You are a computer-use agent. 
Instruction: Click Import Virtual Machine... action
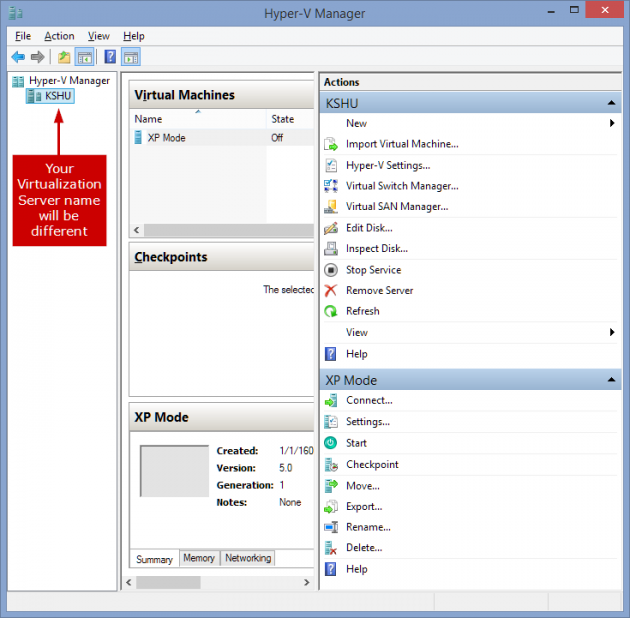pyautogui.click(x=402, y=144)
